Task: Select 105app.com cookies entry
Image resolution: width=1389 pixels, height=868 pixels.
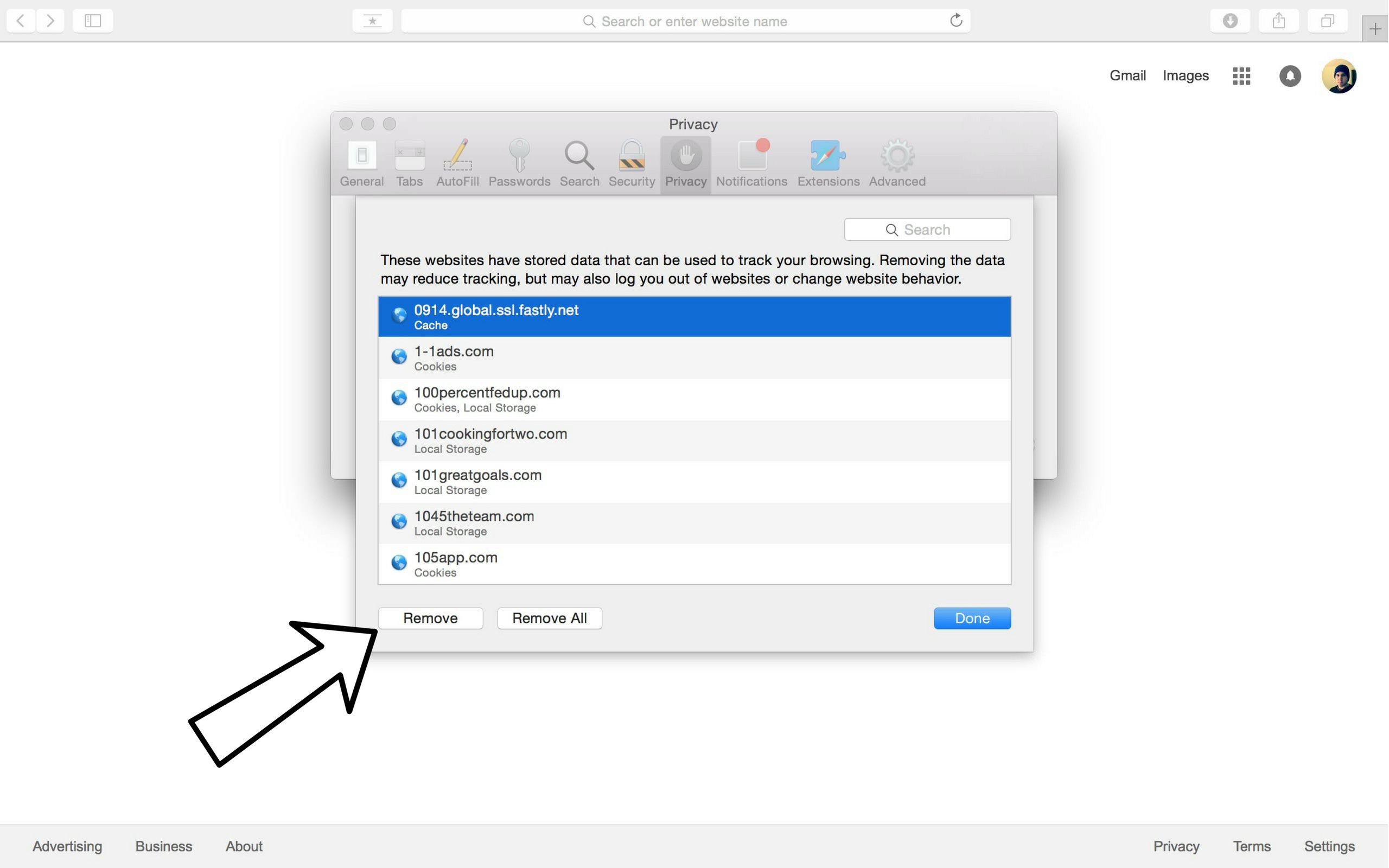Action: click(x=693, y=563)
